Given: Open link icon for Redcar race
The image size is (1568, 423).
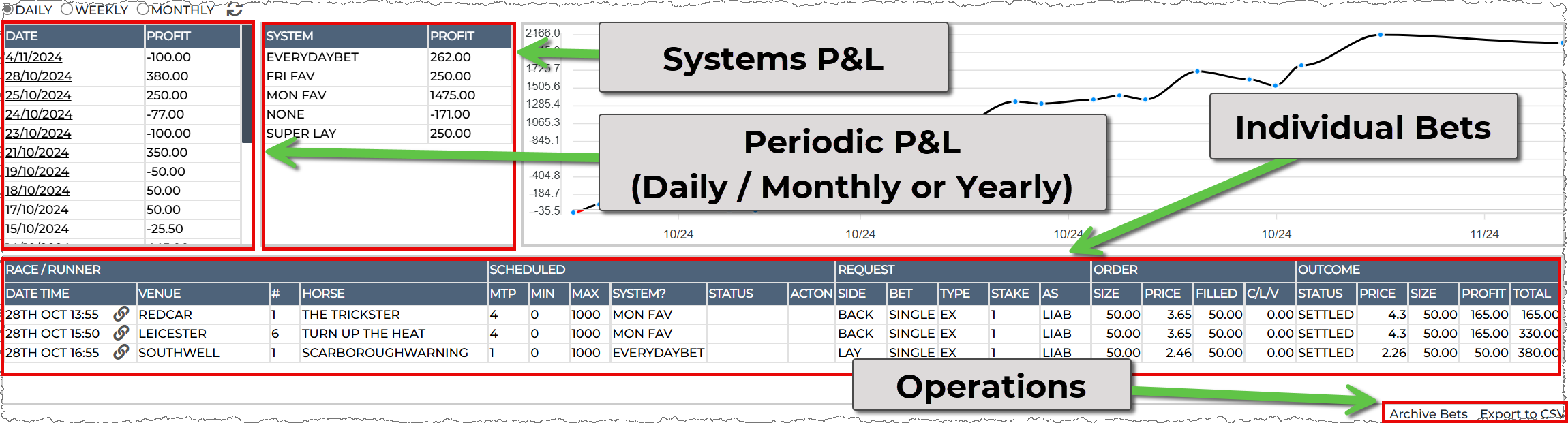Looking at the screenshot, I should (121, 314).
